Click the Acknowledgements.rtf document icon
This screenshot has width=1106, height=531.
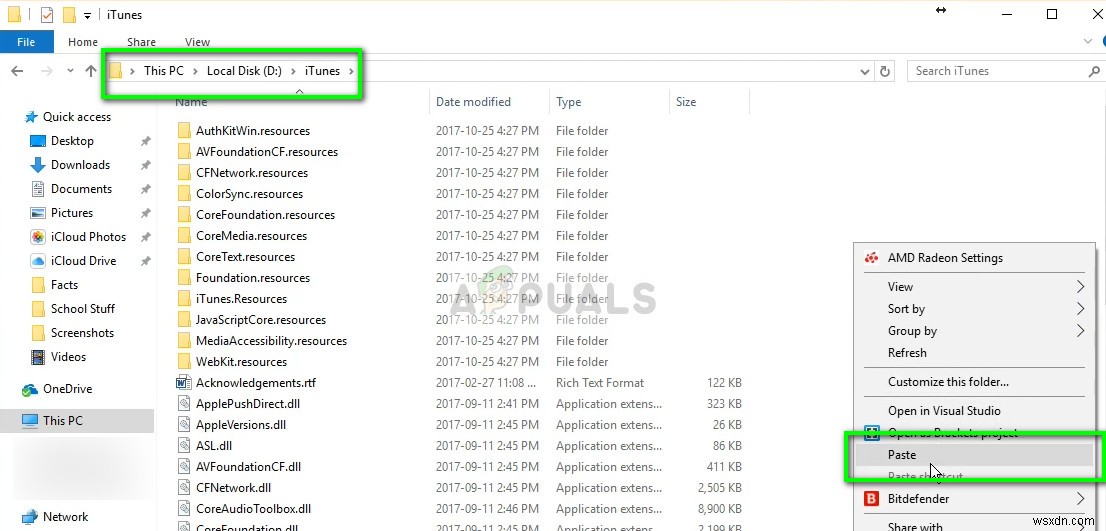click(x=184, y=383)
